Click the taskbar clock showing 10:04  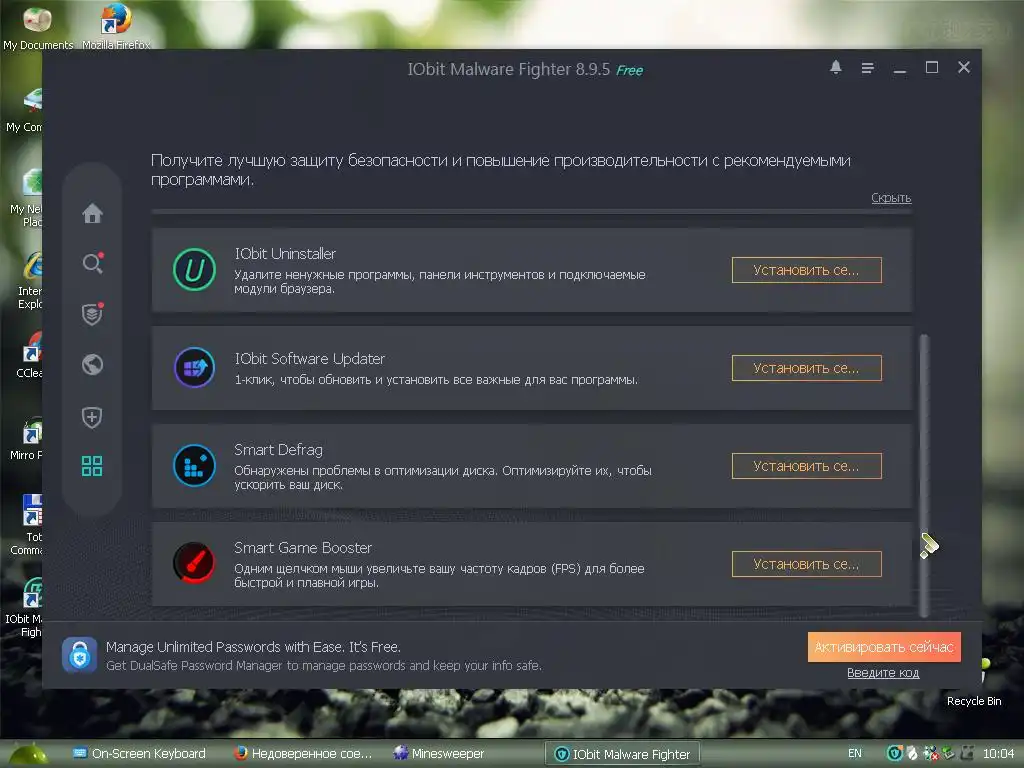tap(999, 754)
